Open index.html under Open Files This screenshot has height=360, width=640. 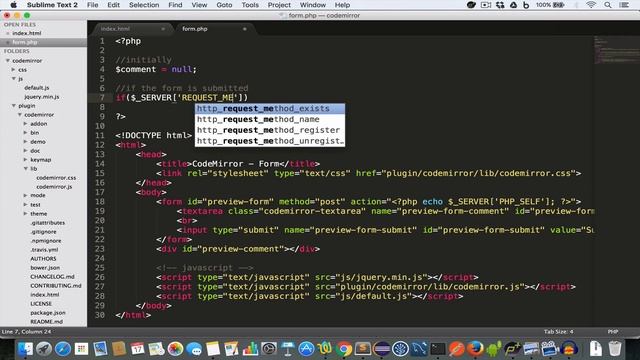tap(27, 33)
